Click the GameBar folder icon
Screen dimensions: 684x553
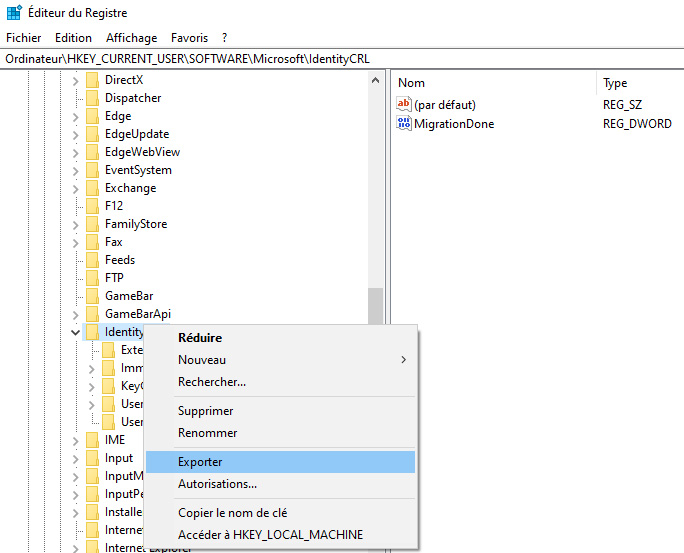click(92, 296)
